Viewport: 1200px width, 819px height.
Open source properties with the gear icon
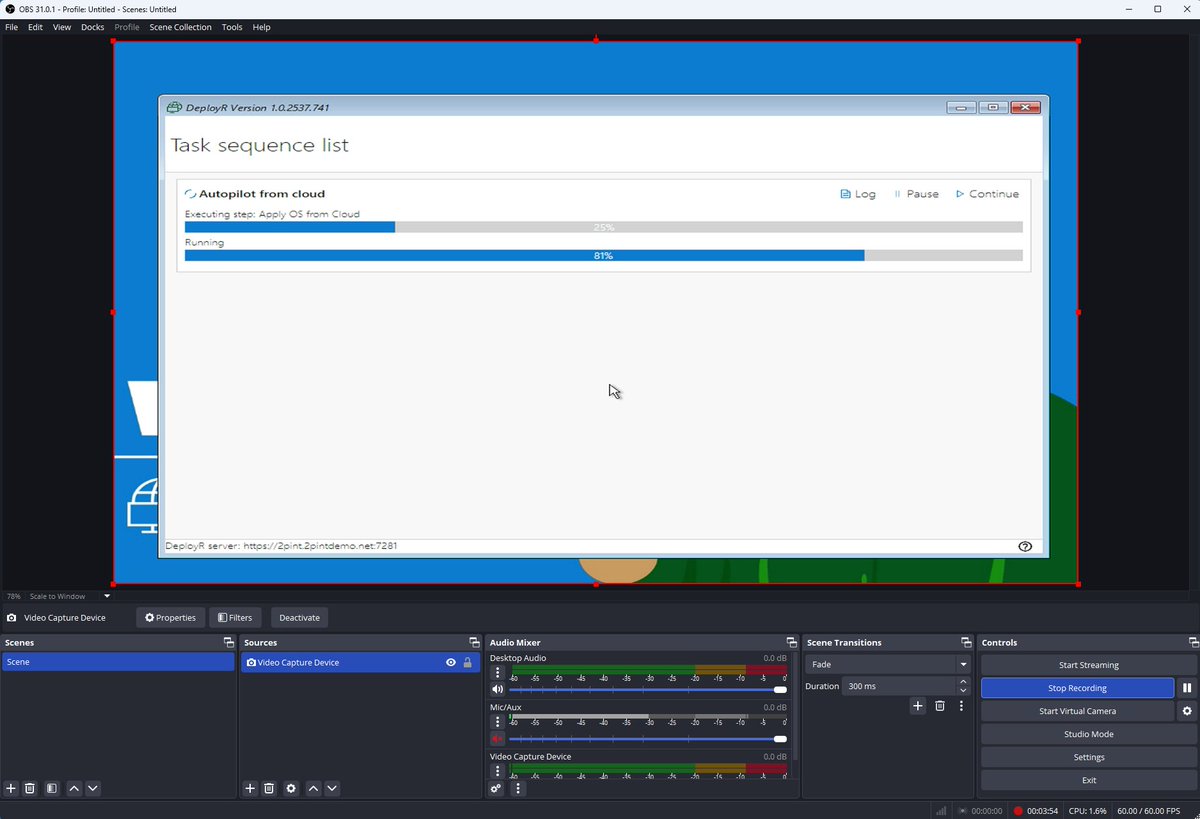290,788
